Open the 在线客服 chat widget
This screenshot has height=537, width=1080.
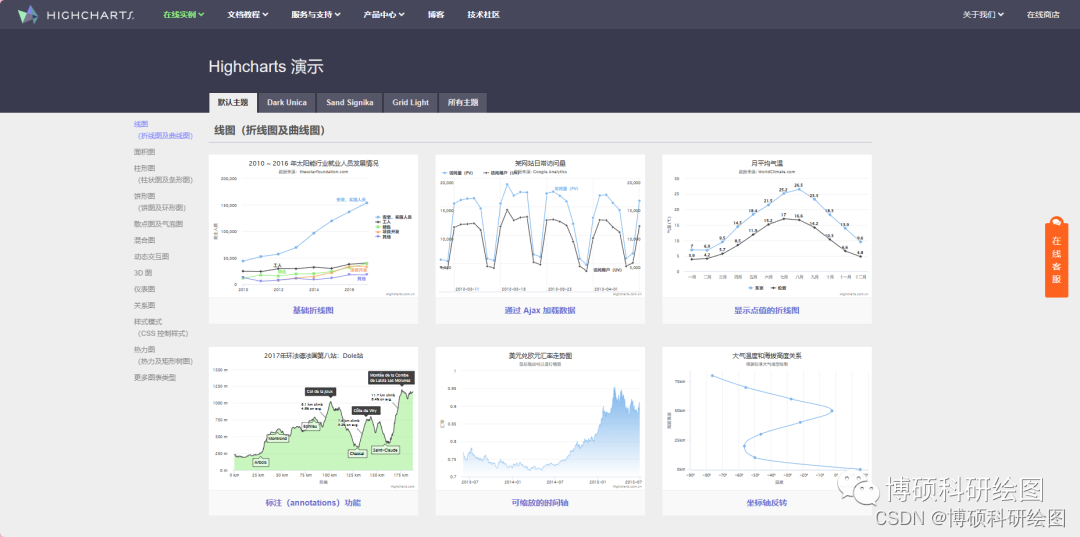pyautogui.click(x=1056, y=256)
